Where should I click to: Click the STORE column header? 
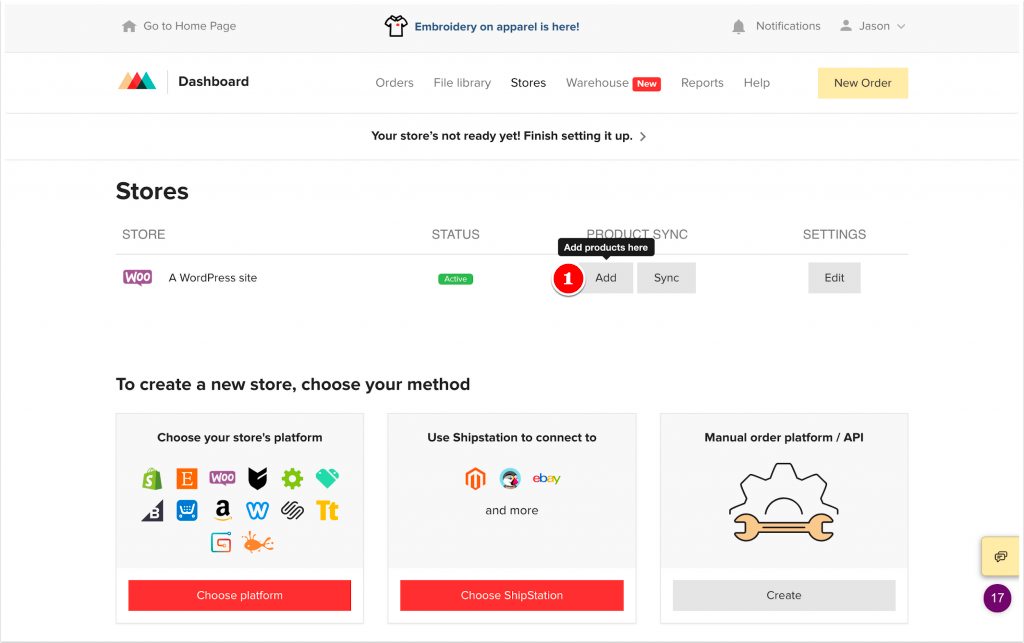(x=144, y=234)
